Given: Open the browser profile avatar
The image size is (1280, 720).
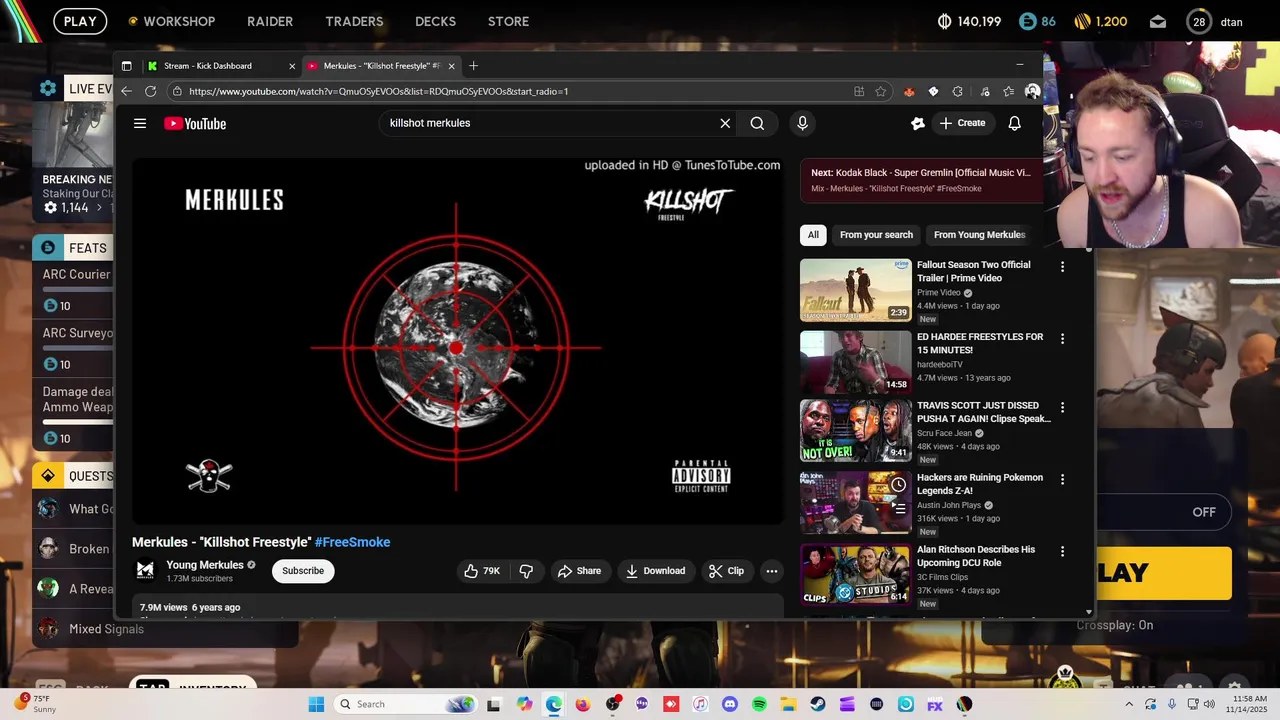Looking at the screenshot, I should tap(1032, 91).
